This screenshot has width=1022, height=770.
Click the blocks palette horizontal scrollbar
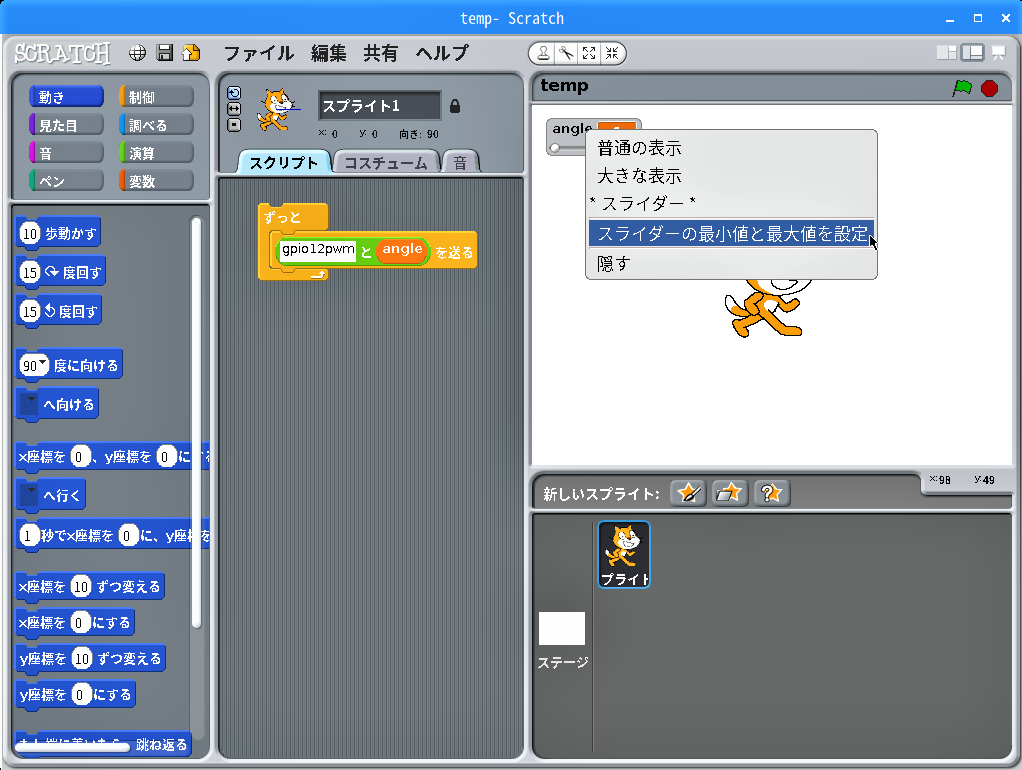pyautogui.click(x=72, y=747)
